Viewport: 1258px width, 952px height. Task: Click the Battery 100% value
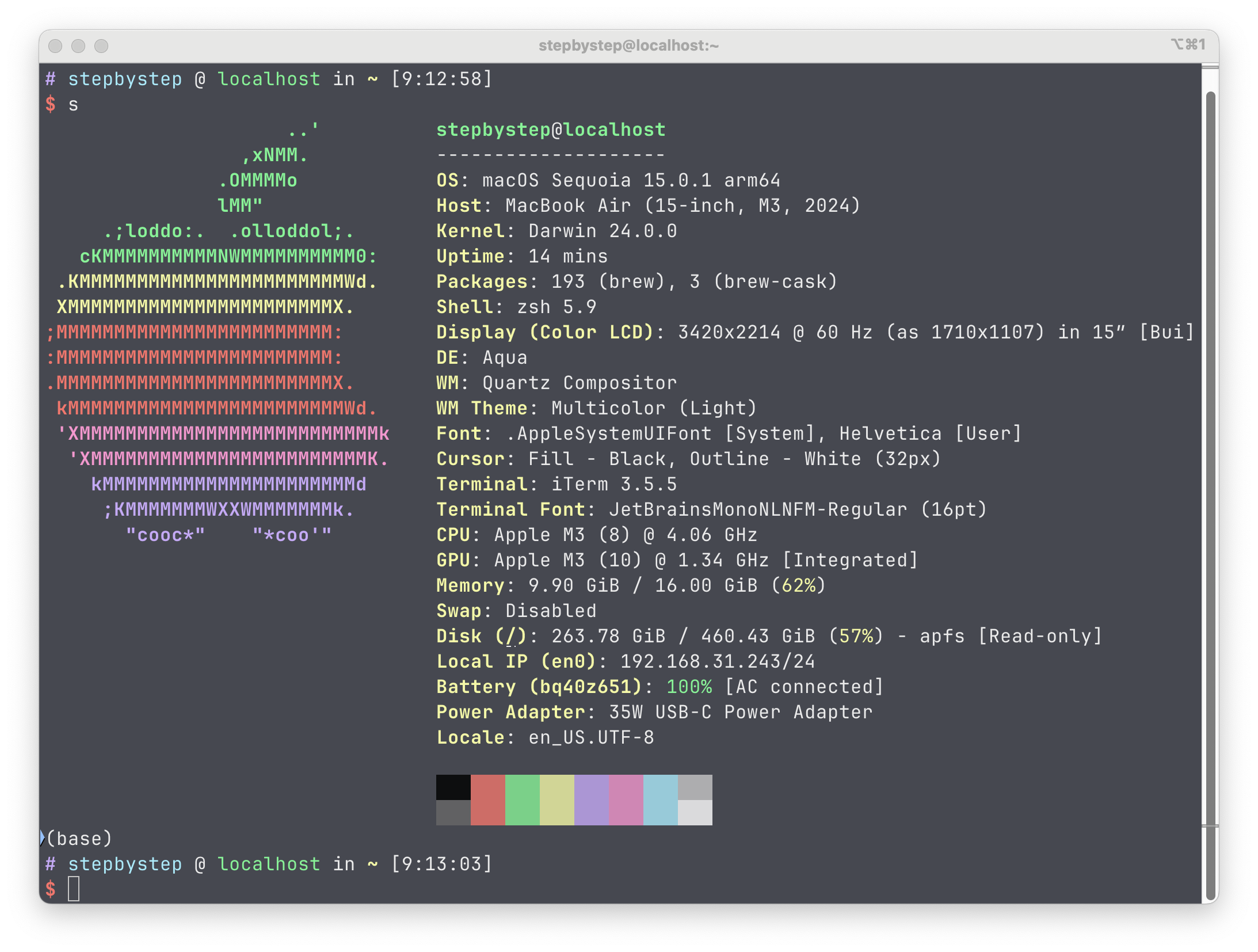(689, 686)
